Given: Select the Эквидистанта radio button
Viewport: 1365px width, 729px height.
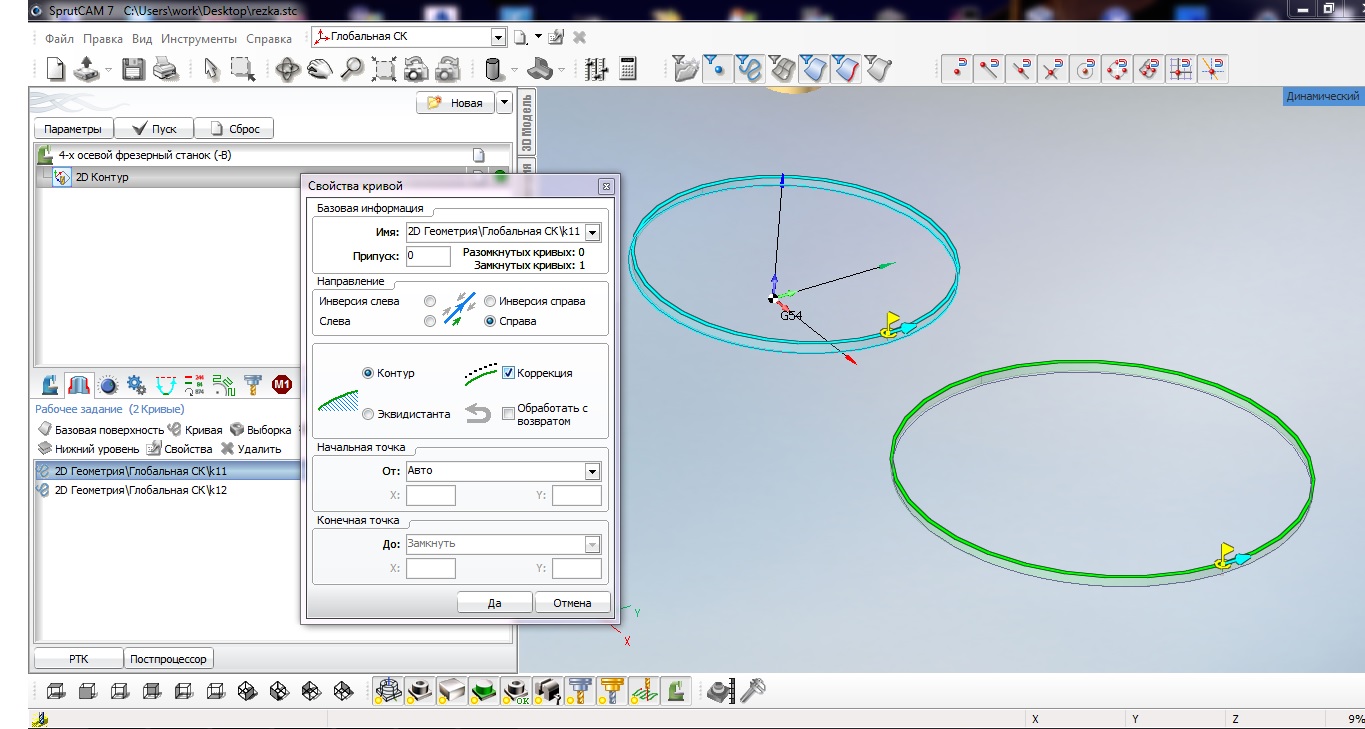Looking at the screenshot, I should pos(369,414).
